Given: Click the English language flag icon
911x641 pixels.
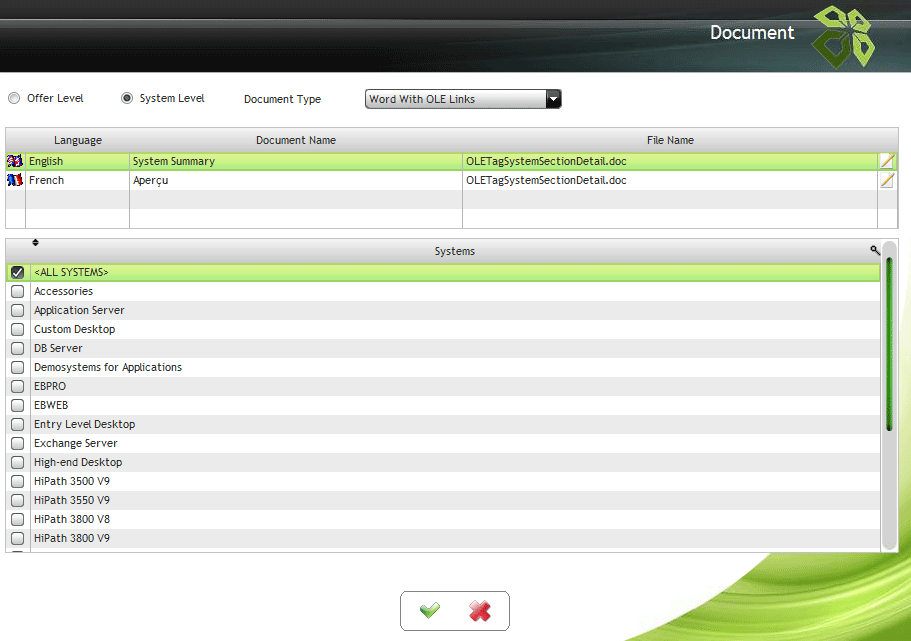Looking at the screenshot, I should 15,161.
